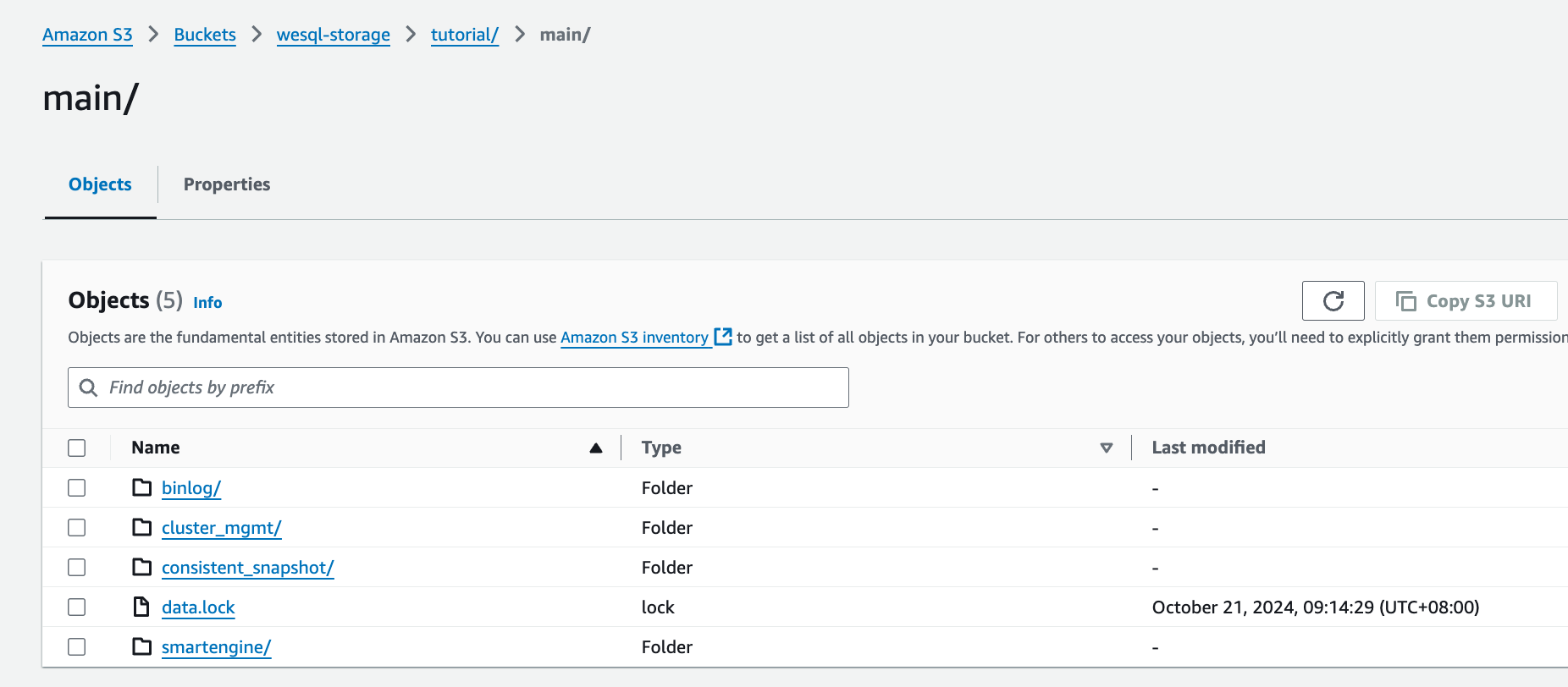Check the box for binlog/ row
This screenshot has width=1568, height=687.
[x=77, y=487]
